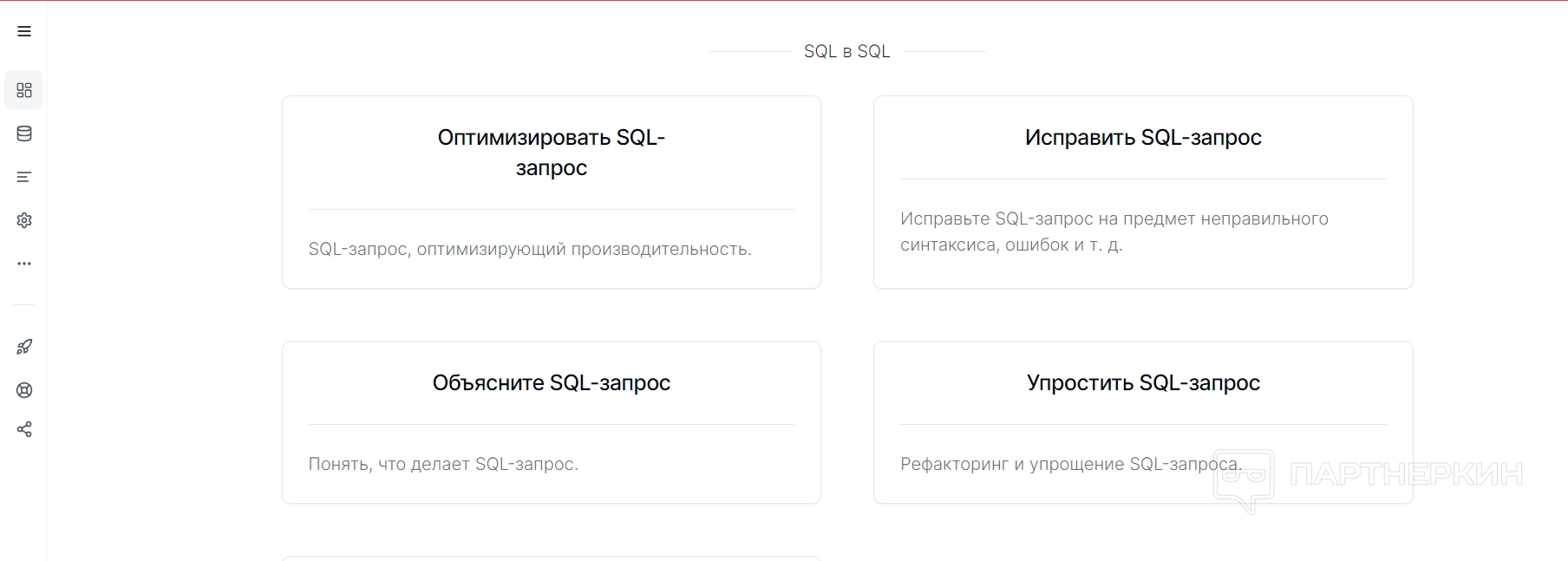Open the lifebuoy support icon
The height and width of the screenshot is (561, 1568).
24,390
